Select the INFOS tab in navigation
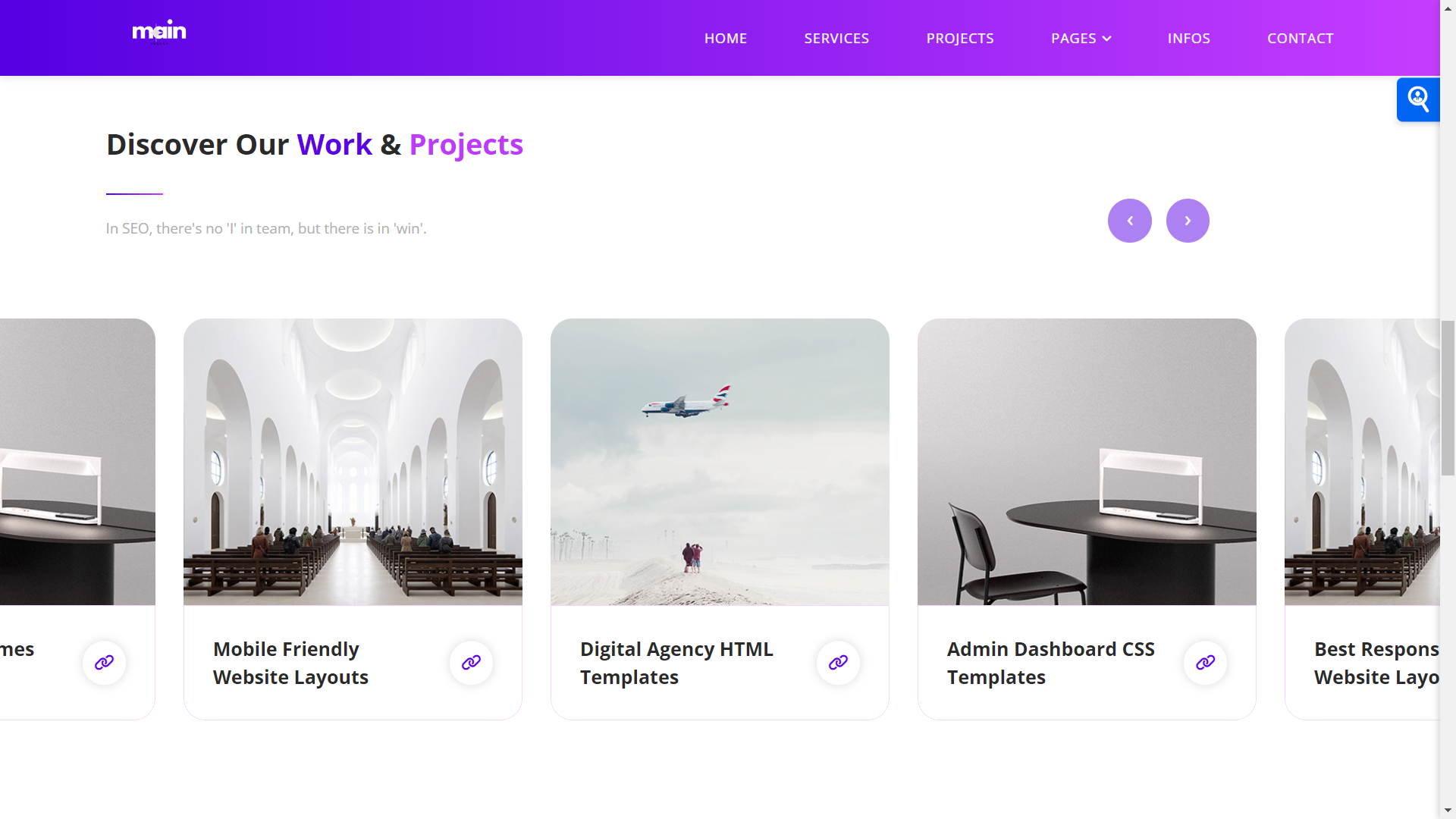1456x819 pixels. tap(1189, 38)
